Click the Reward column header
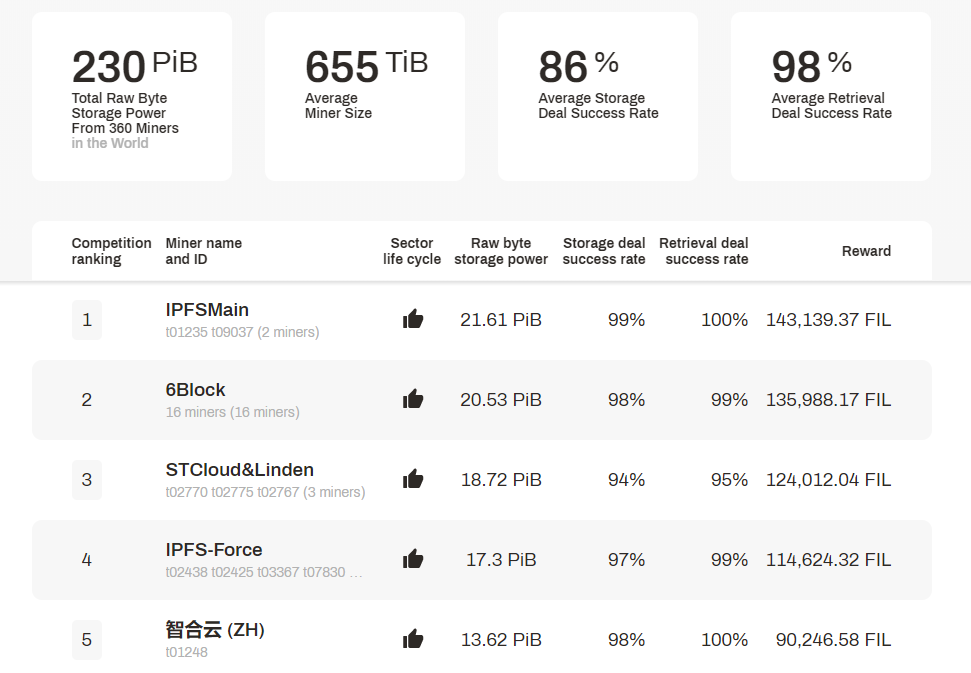This screenshot has height=673, width=971. point(866,251)
